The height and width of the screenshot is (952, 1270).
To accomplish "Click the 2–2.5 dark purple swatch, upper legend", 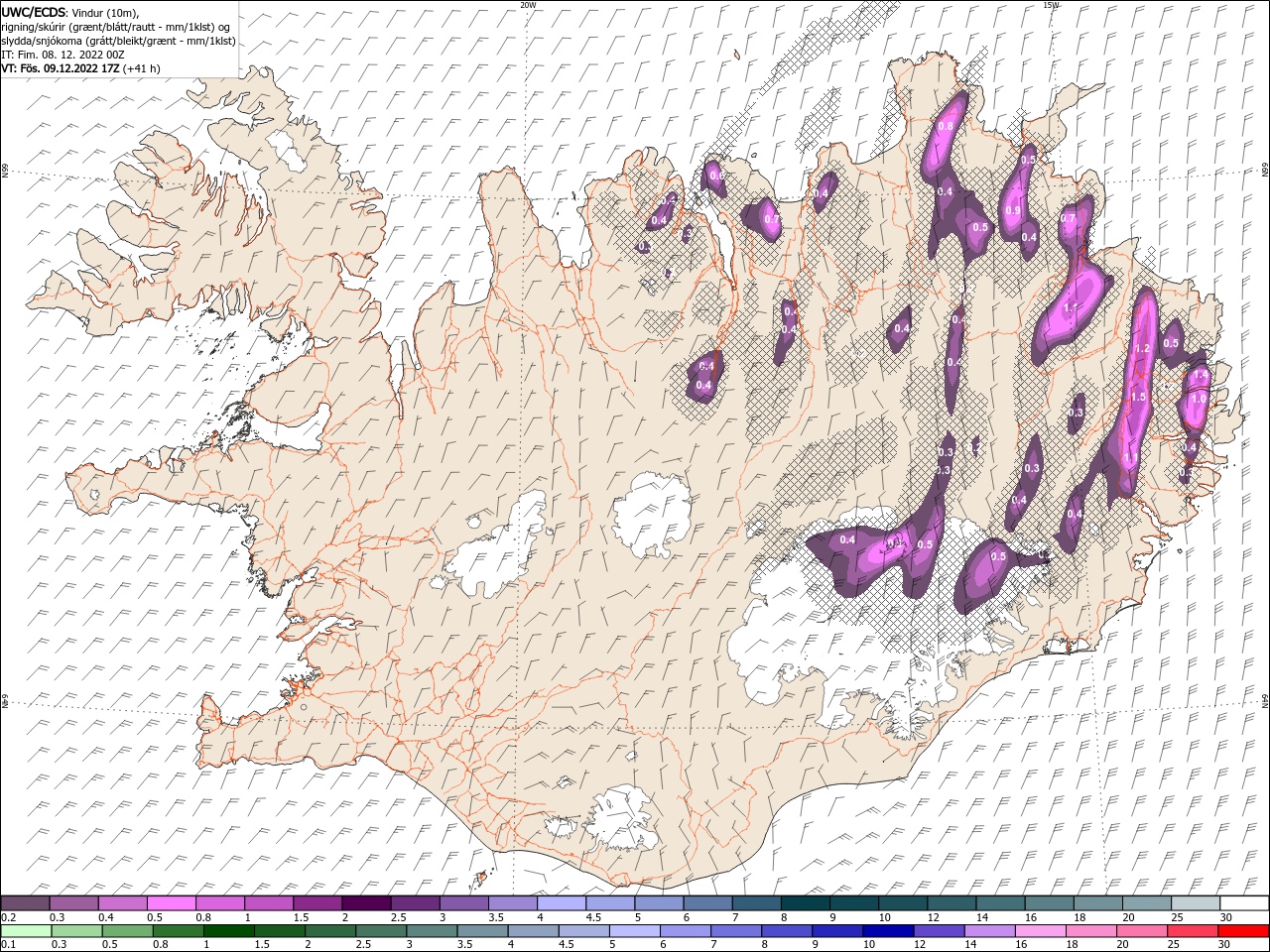I will click(x=366, y=903).
